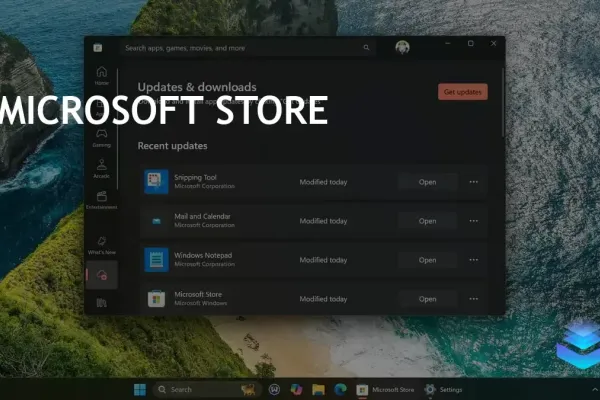Click the Get updates button
This screenshot has width=600, height=400.
(463, 92)
